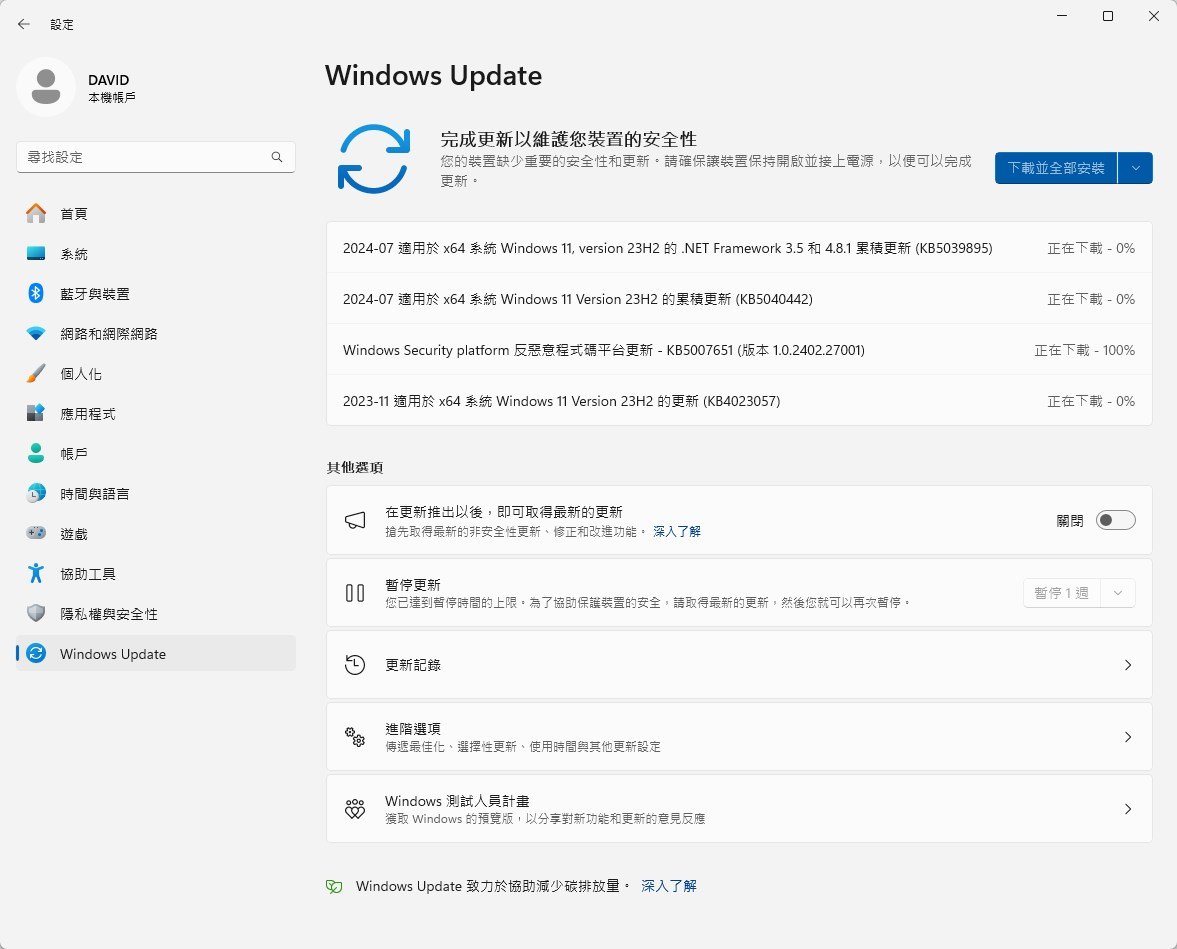The width and height of the screenshot is (1177, 949).
Task: Expand the 暫停 1 週 dropdown arrow
Action: click(1118, 593)
